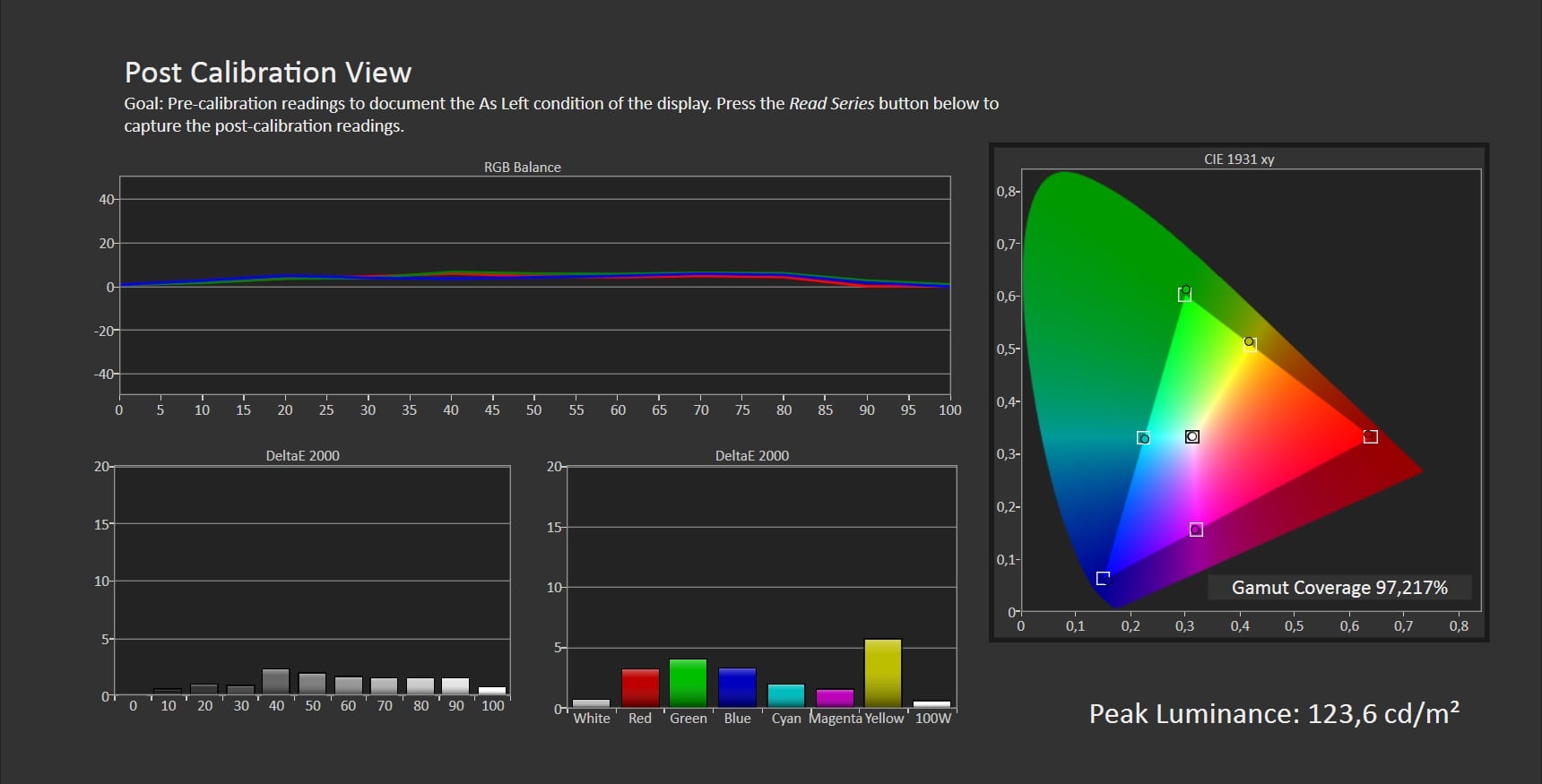Click the yellow secondary marker in CIE chart
Image resolution: width=1542 pixels, height=784 pixels.
click(1250, 344)
